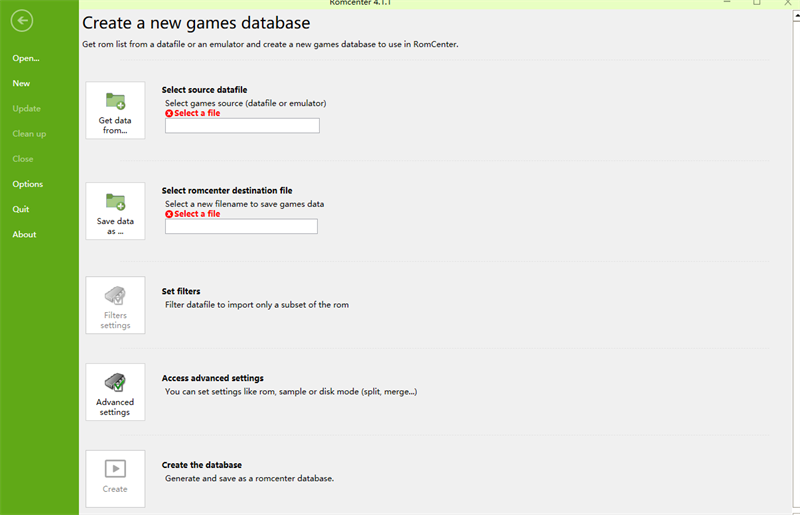This screenshot has height=515, width=800.
Task: Choose Clean up in the sidebar
Action: point(29,134)
